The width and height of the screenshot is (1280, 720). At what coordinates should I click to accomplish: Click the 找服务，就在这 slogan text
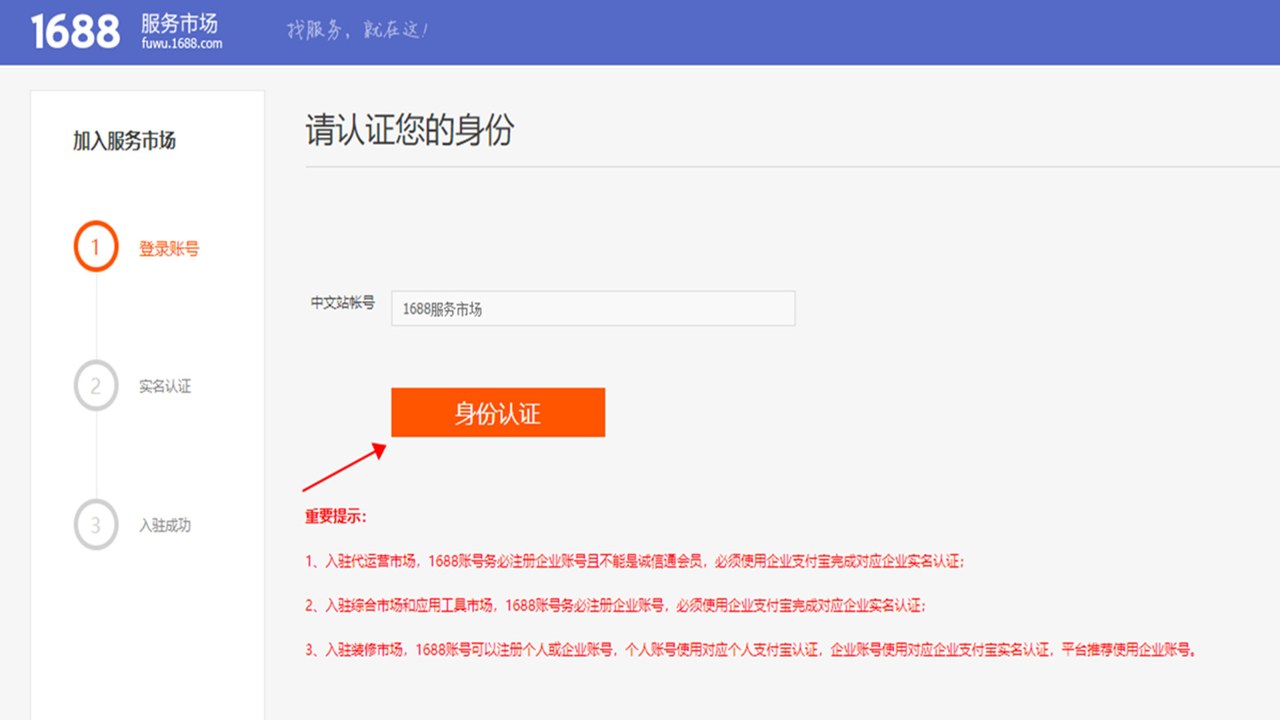point(359,30)
